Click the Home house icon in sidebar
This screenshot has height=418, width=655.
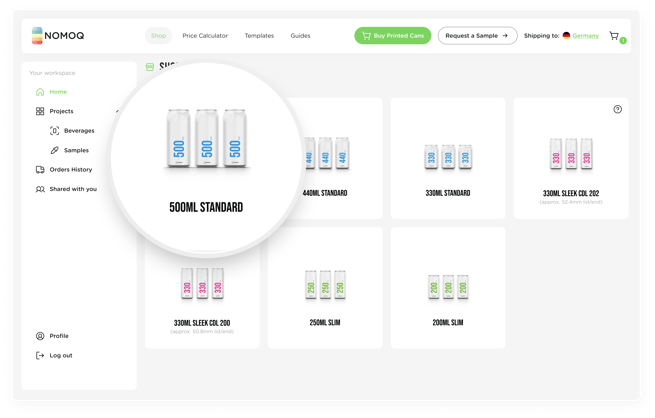(40, 92)
